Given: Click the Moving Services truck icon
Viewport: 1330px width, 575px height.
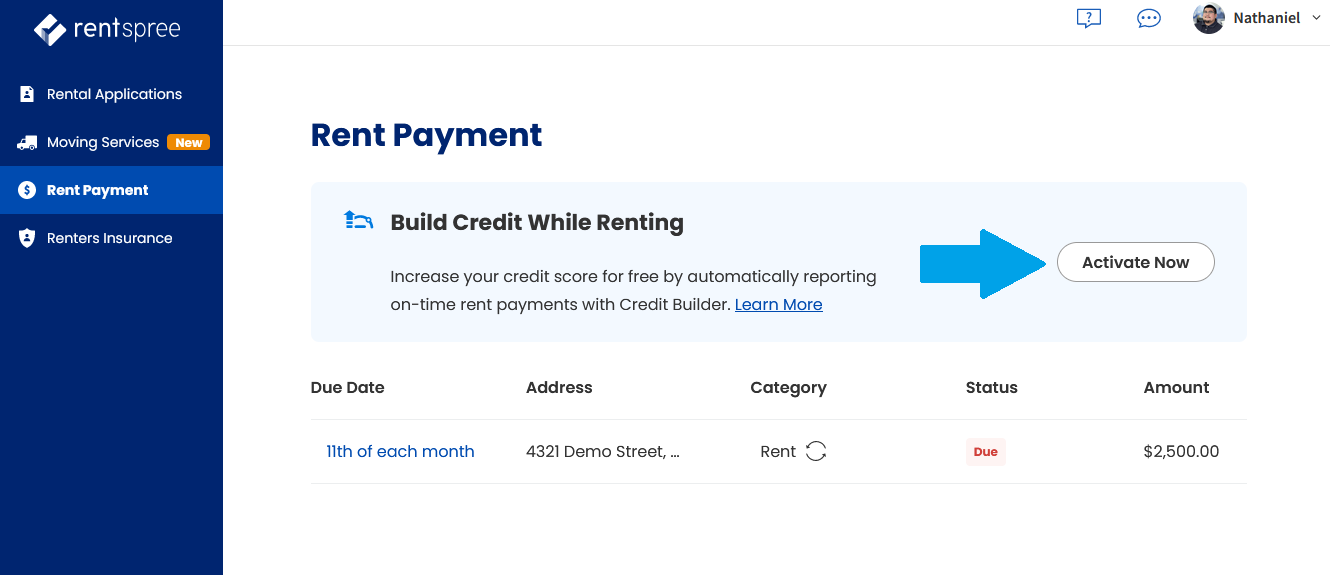Looking at the screenshot, I should click(x=27, y=142).
